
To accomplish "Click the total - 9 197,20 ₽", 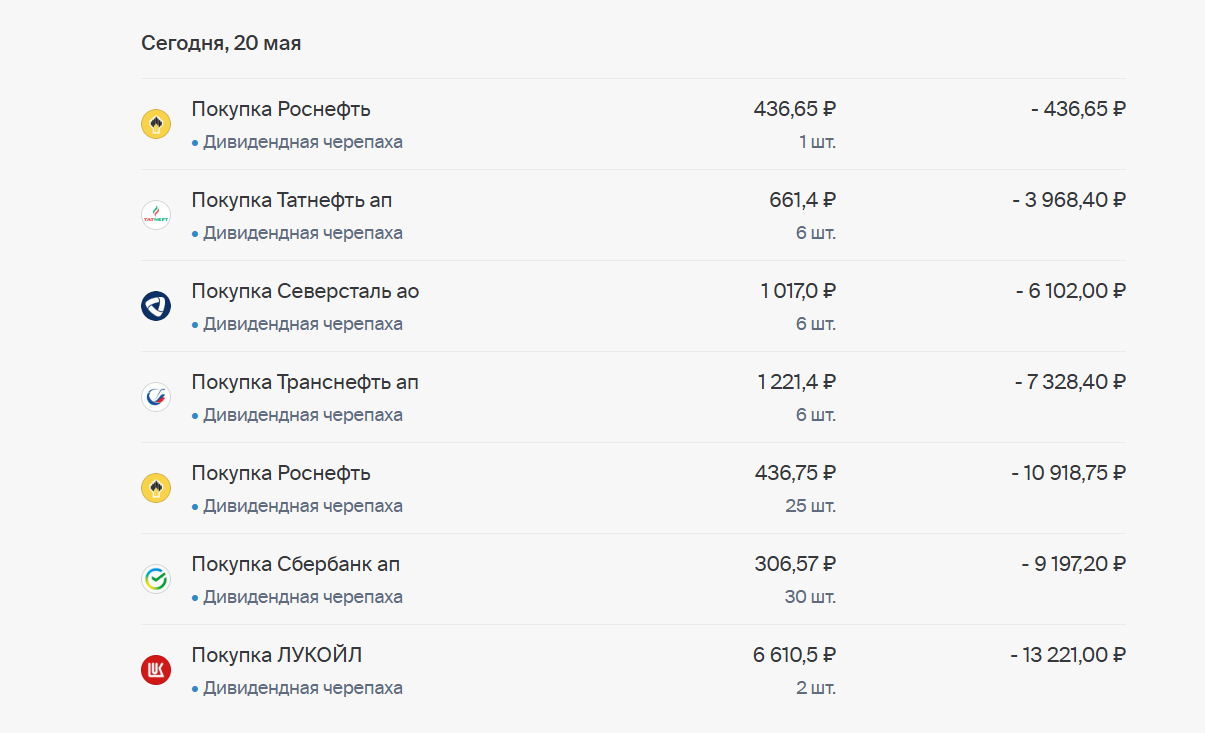I will [x=1073, y=564].
